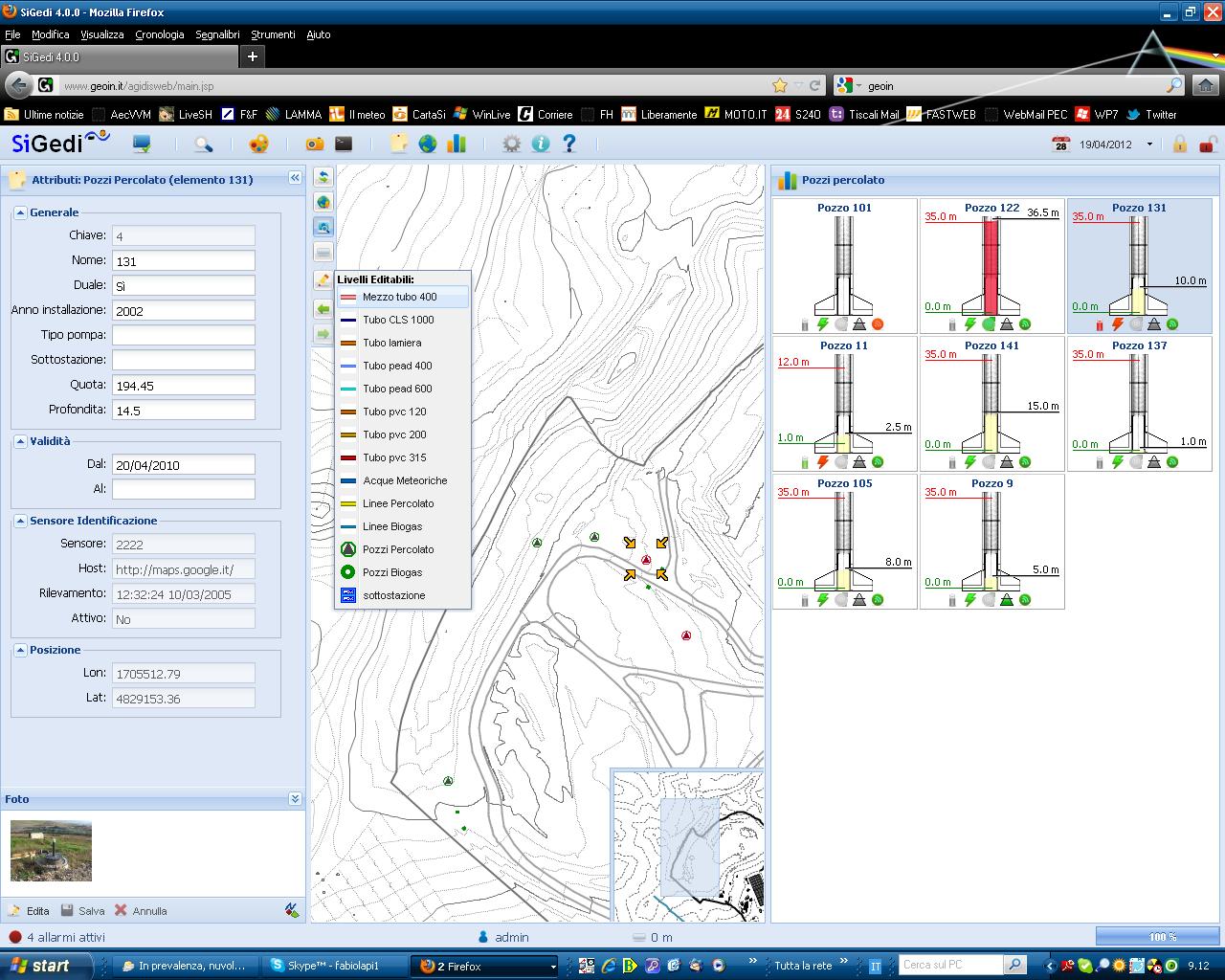Toggle the red open padlock icon
Viewport: 1225px width, 980px height.
point(1209,145)
